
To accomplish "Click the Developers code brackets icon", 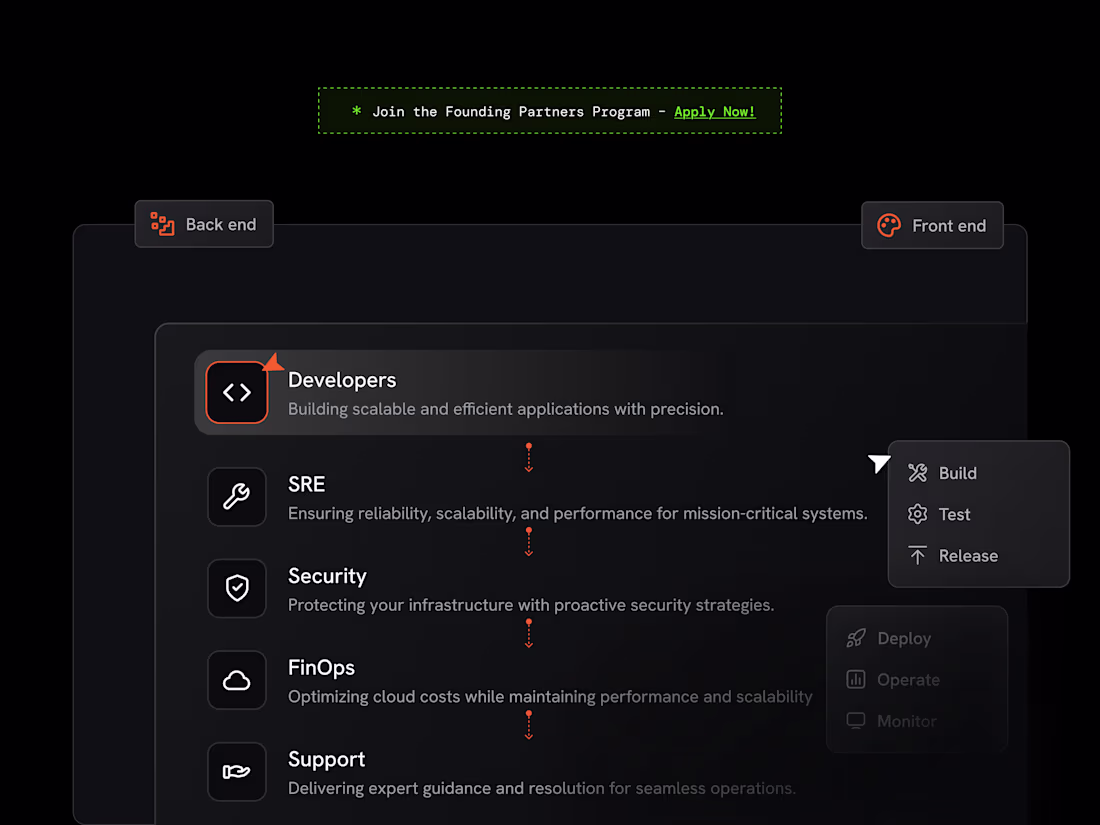I will [x=237, y=393].
